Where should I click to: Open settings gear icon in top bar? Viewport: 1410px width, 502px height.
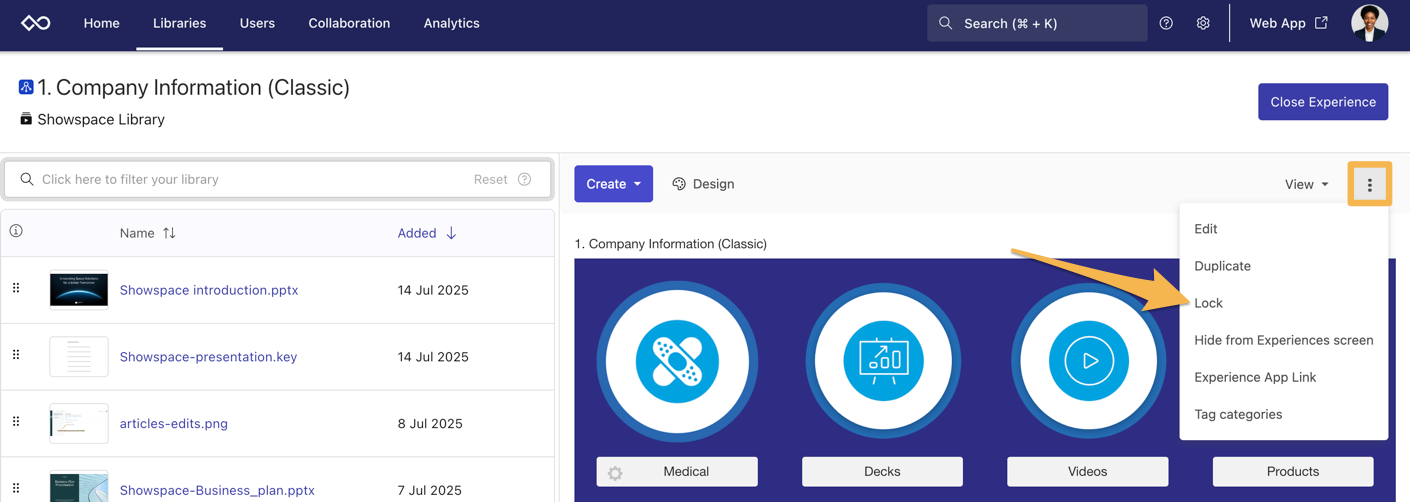click(x=1203, y=23)
